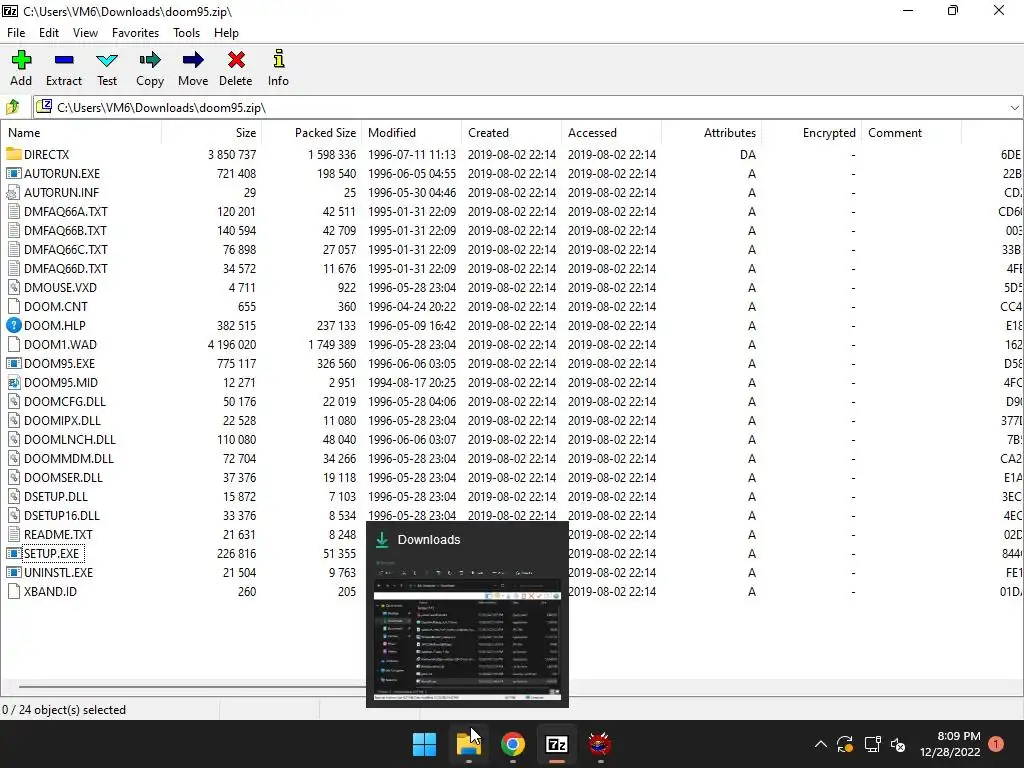The height and width of the screenshot is (768, 1024).
Task: Sort by the Modified column header
Action: (x=411, y=133)
